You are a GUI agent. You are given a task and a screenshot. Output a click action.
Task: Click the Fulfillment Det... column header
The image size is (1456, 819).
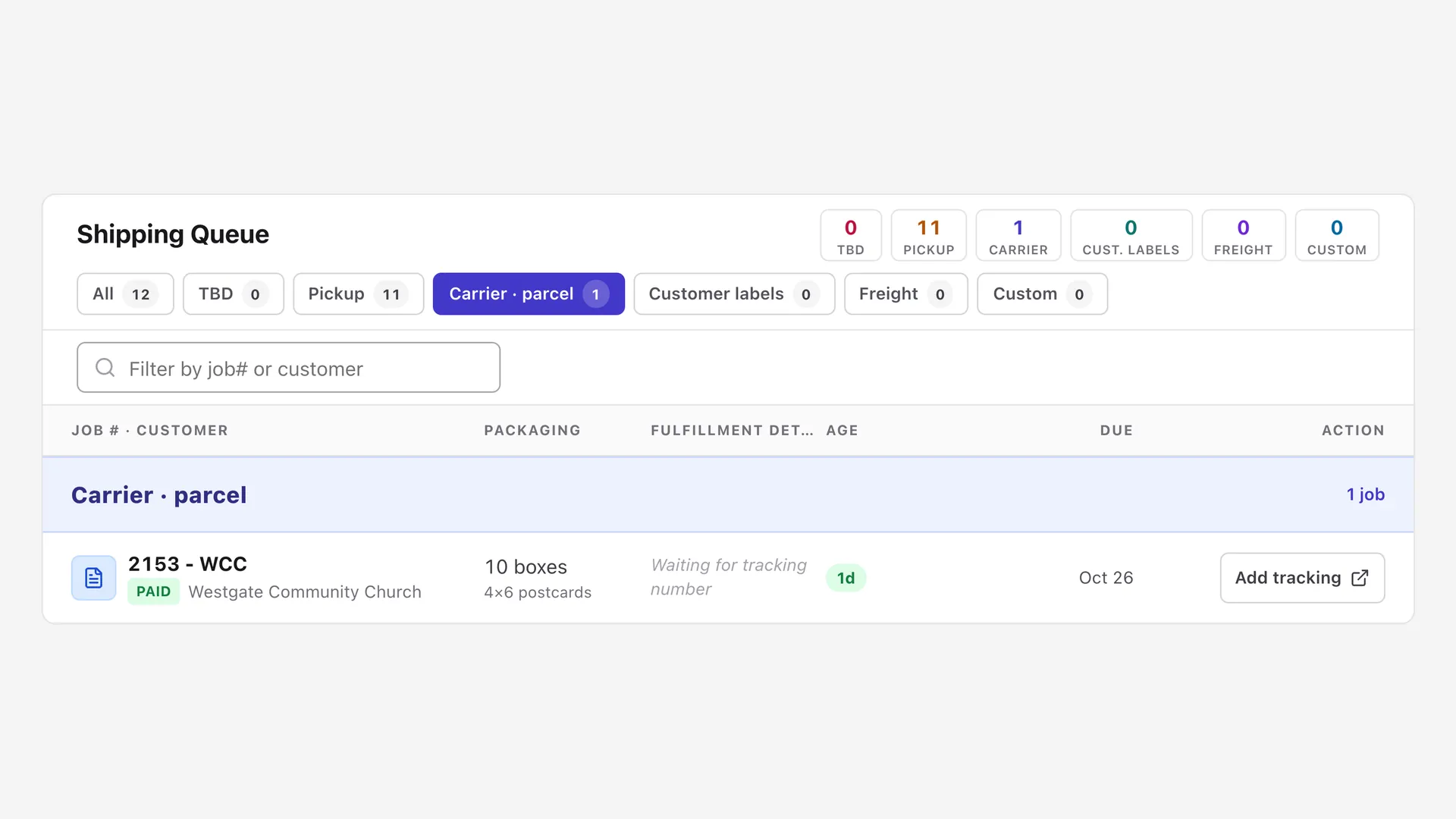coord(732,431)
